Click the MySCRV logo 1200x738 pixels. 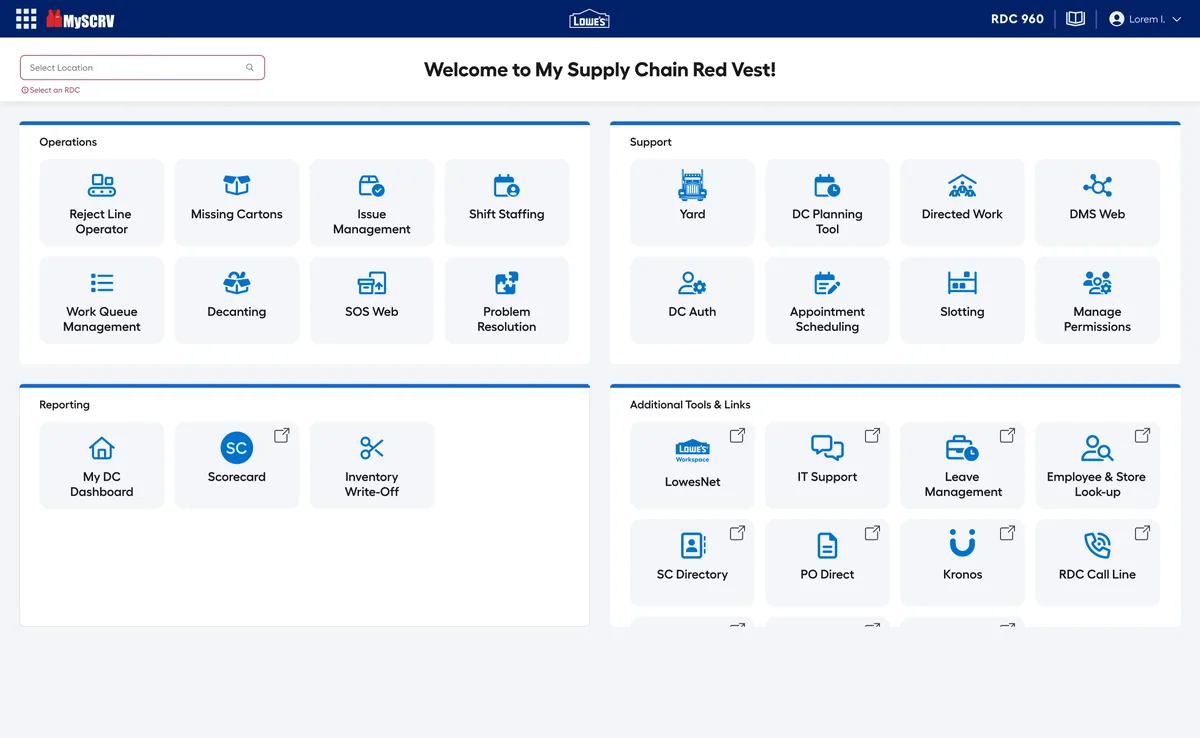pyautogui.click(x=80, y=19)
